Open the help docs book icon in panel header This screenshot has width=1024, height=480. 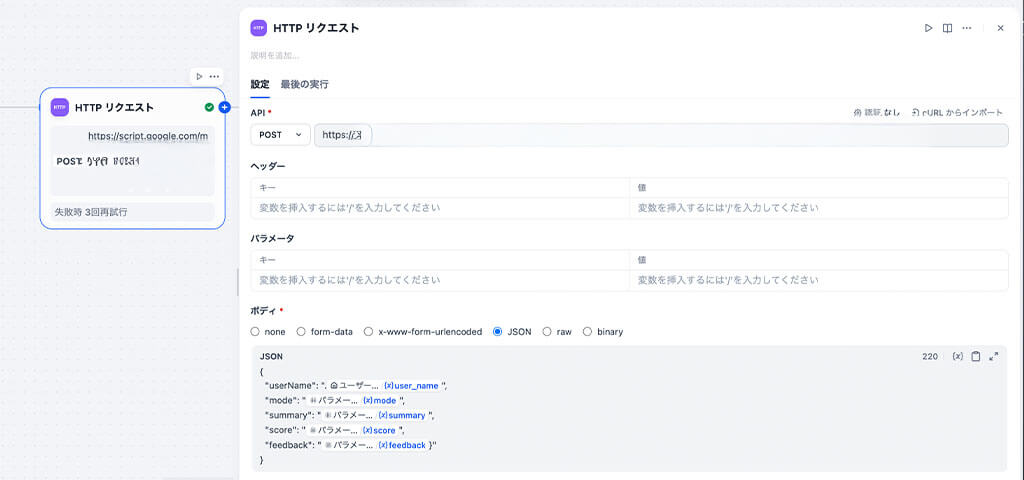pos(947,28)
